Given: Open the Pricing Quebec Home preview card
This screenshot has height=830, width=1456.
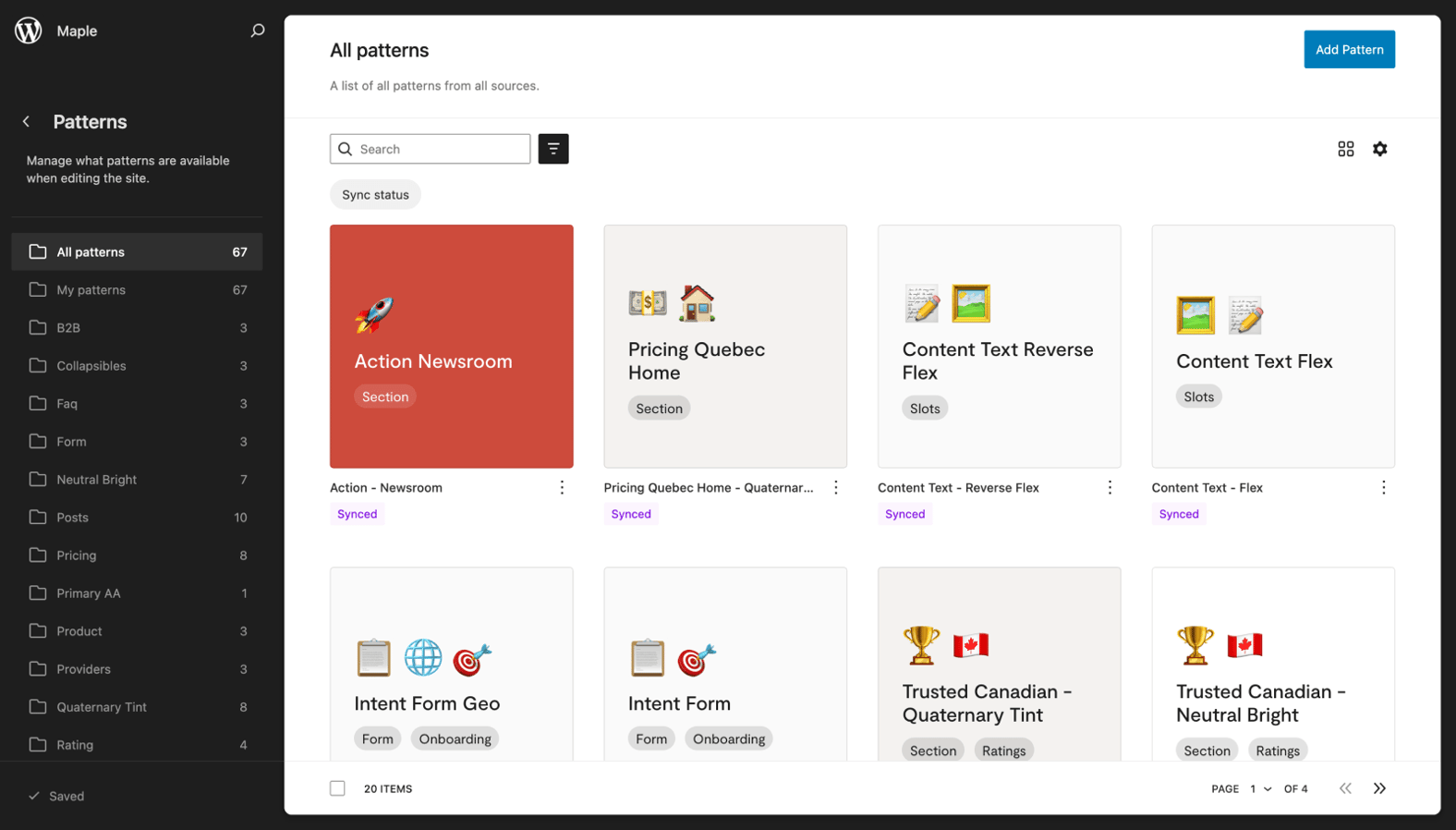Looking at the screenshot, I should pos(725,347).
